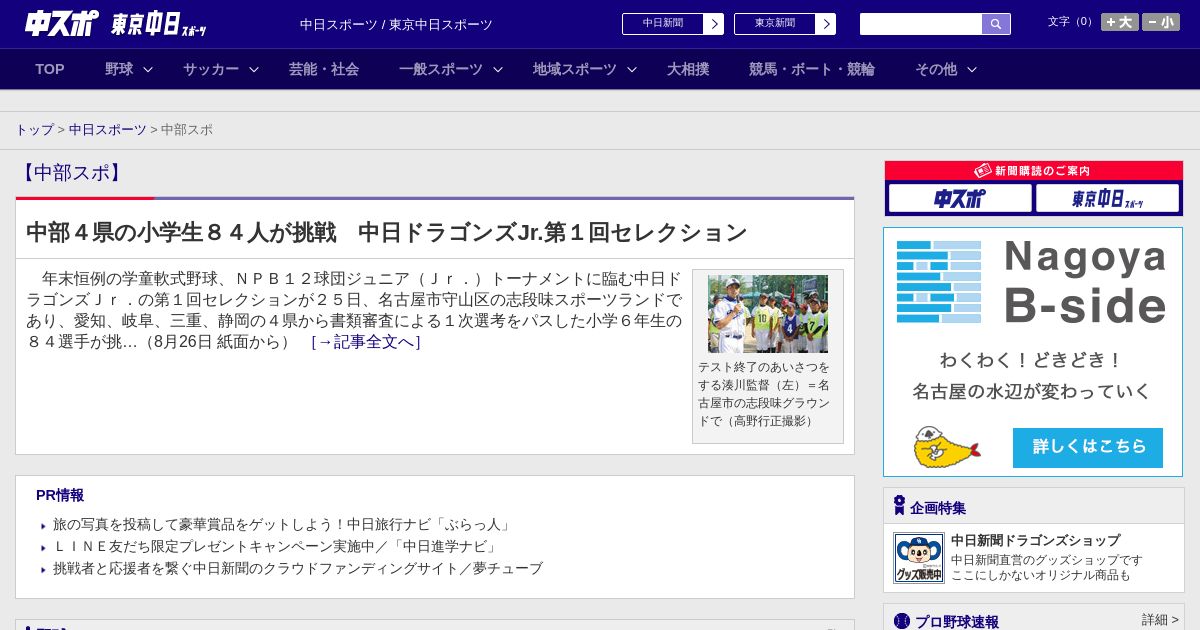
Task: Click the Nagoya B-side ad stripes logo
Action: 939,281
